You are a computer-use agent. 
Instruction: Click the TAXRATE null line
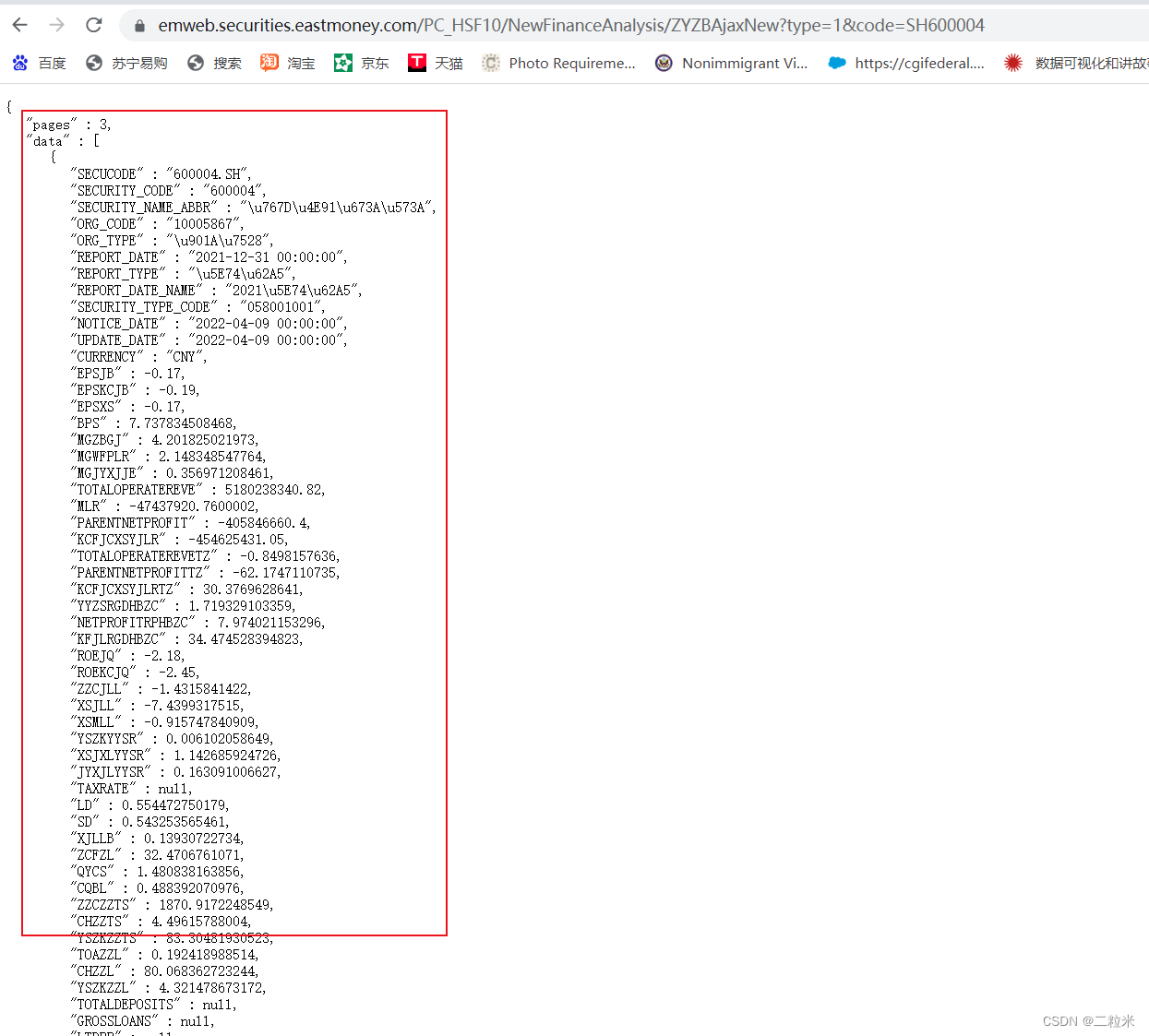point(132,789)
